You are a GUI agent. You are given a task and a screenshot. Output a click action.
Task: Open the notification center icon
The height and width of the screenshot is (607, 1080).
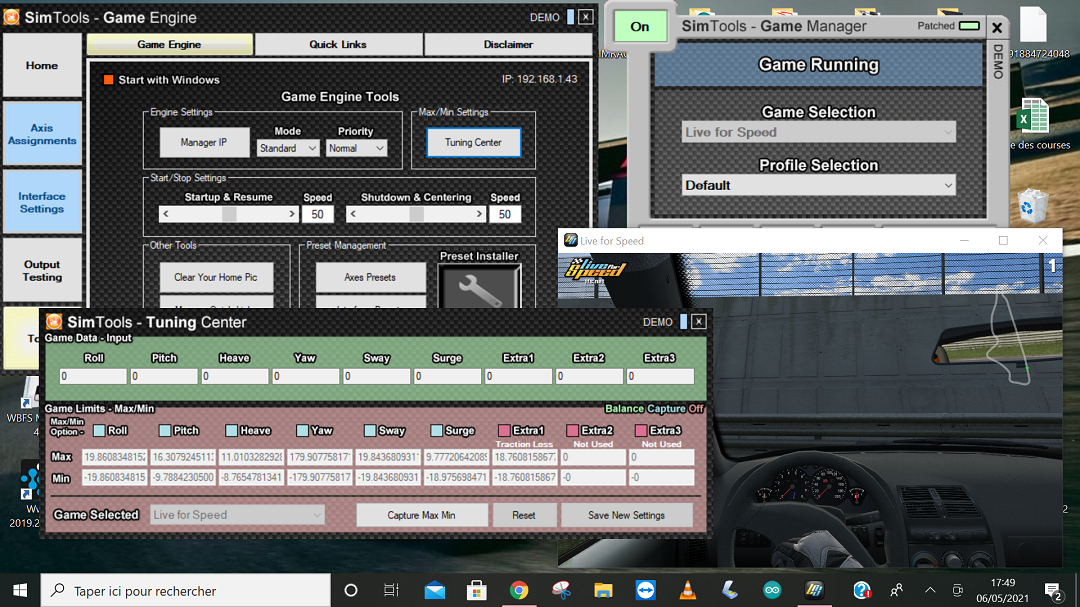click(1052, 590)
